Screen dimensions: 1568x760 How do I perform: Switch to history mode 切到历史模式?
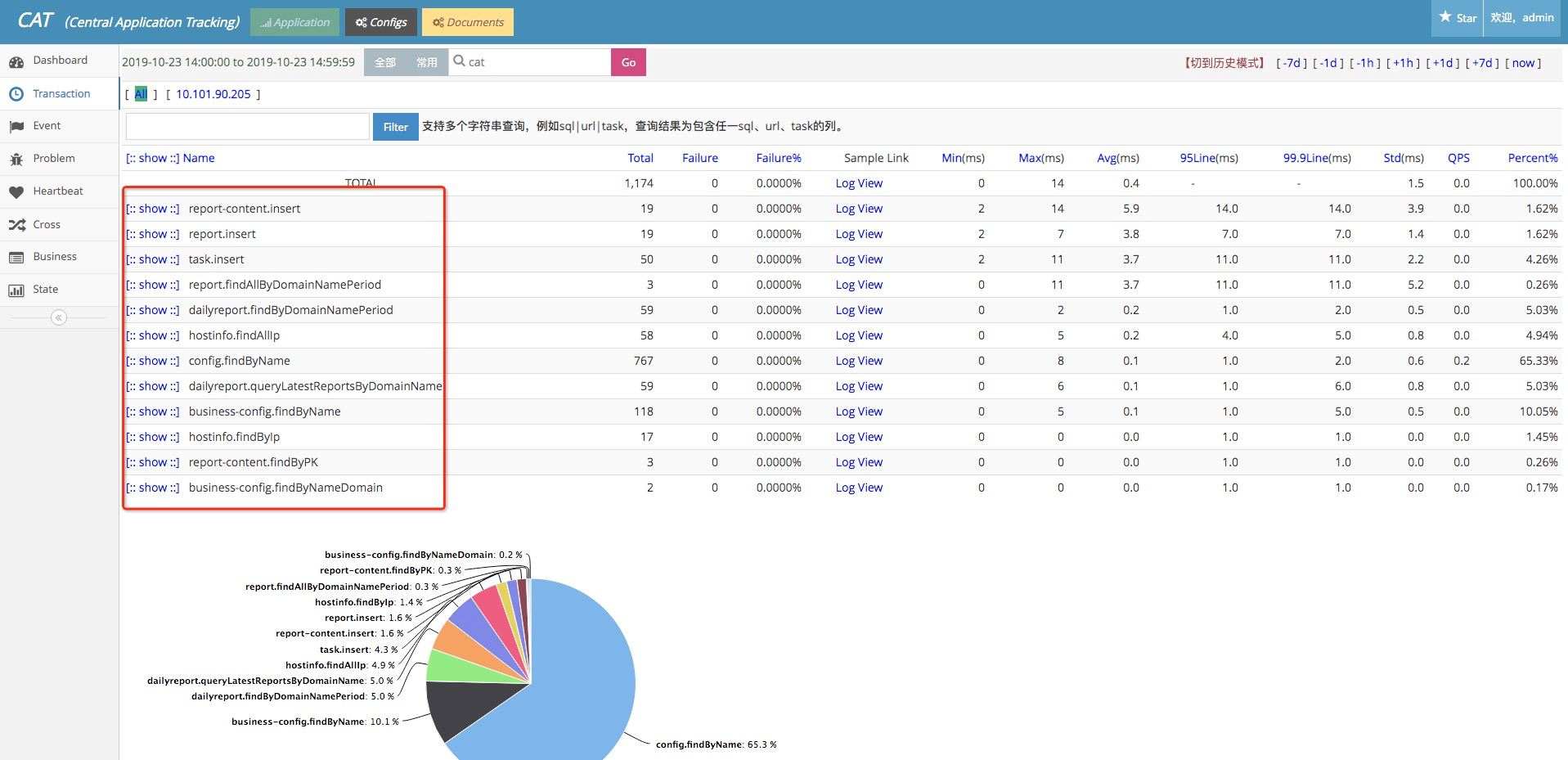[x=1224, y=63]
